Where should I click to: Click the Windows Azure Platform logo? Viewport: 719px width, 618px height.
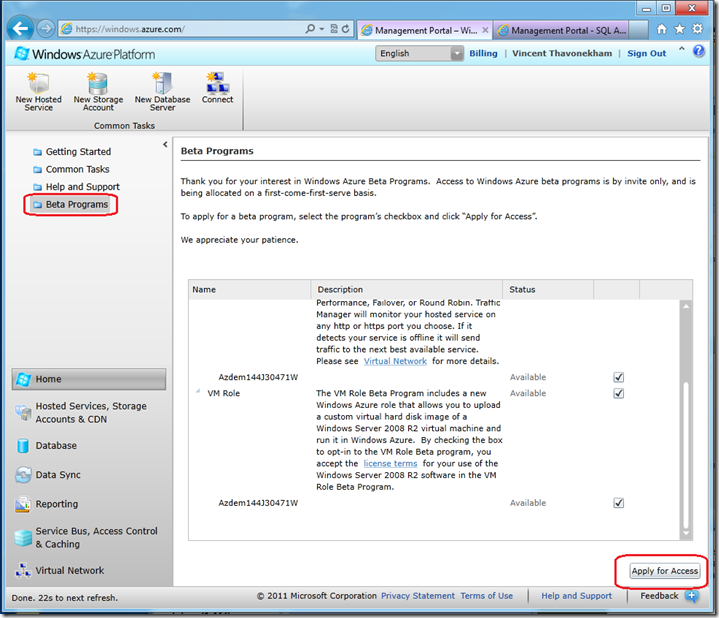[x=85, y=54]
